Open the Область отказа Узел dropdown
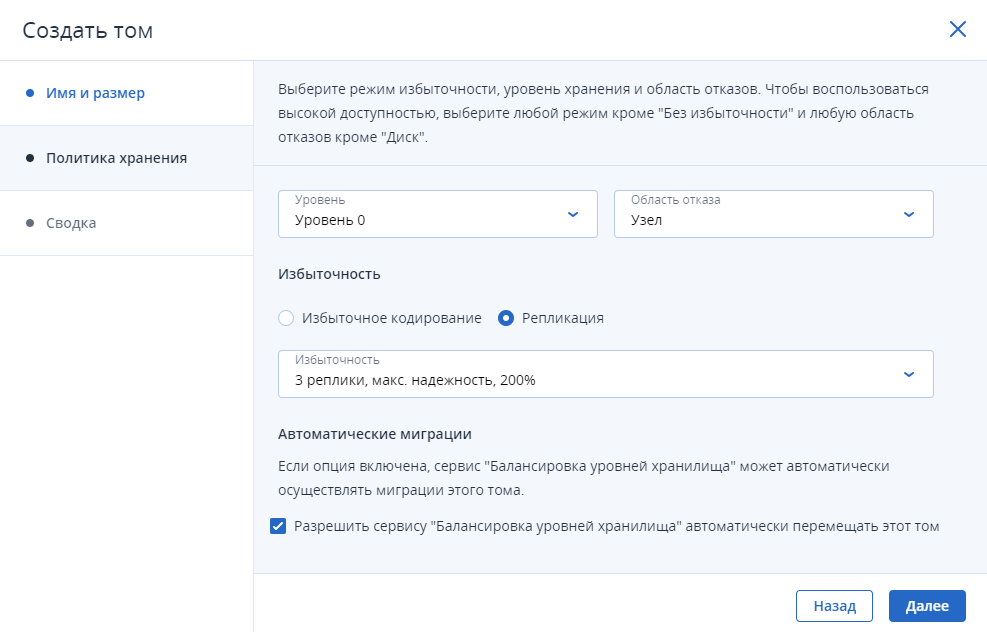This screenshot has width=987, height=632. point(774,214)
